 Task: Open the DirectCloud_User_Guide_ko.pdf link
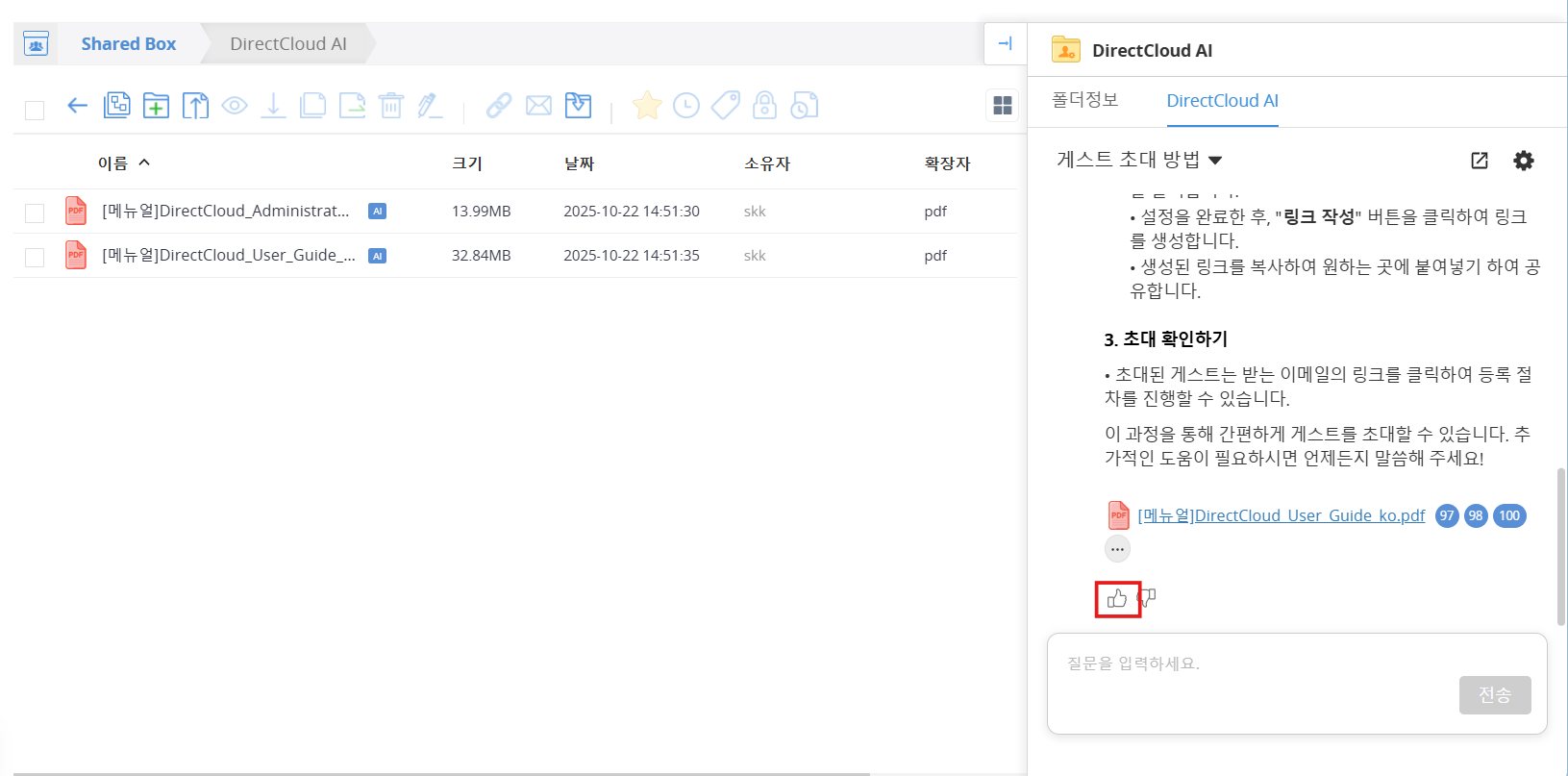click(x=1281, y=516)
